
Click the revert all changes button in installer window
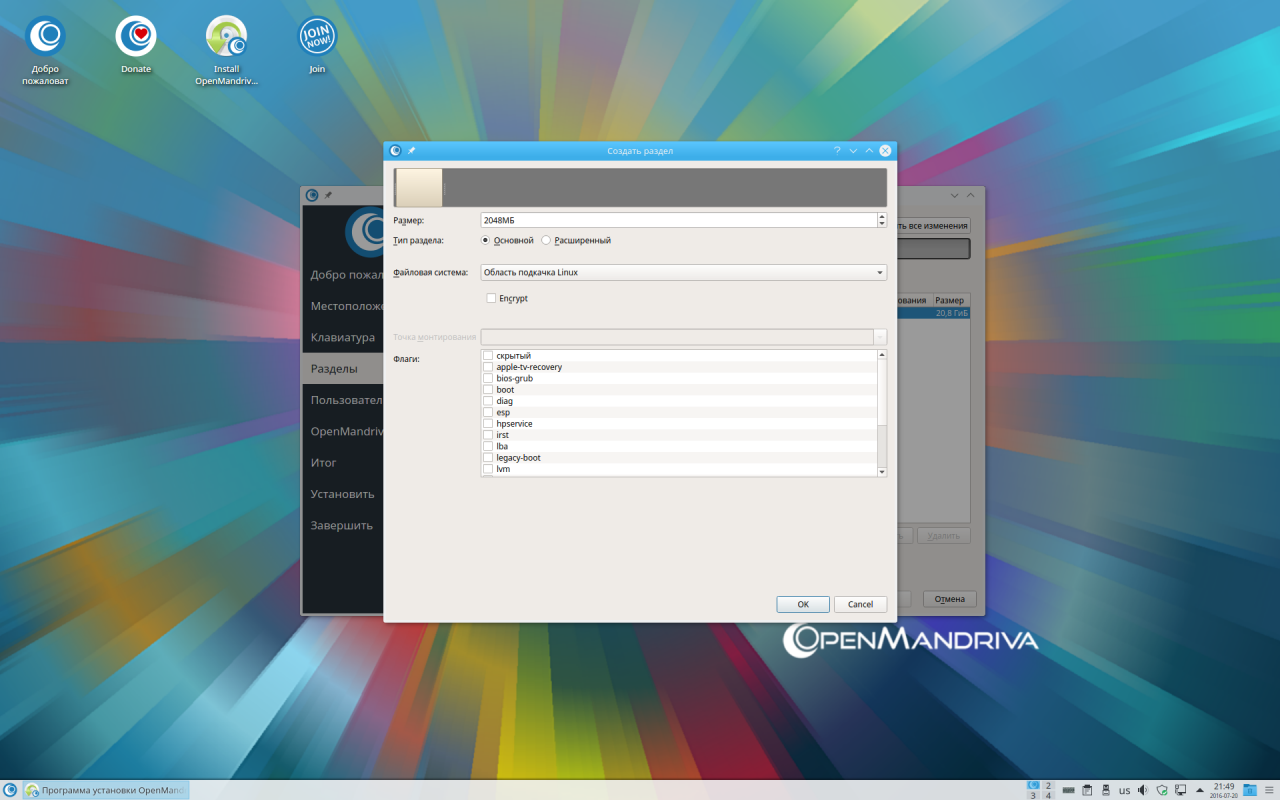pos(933,226)
